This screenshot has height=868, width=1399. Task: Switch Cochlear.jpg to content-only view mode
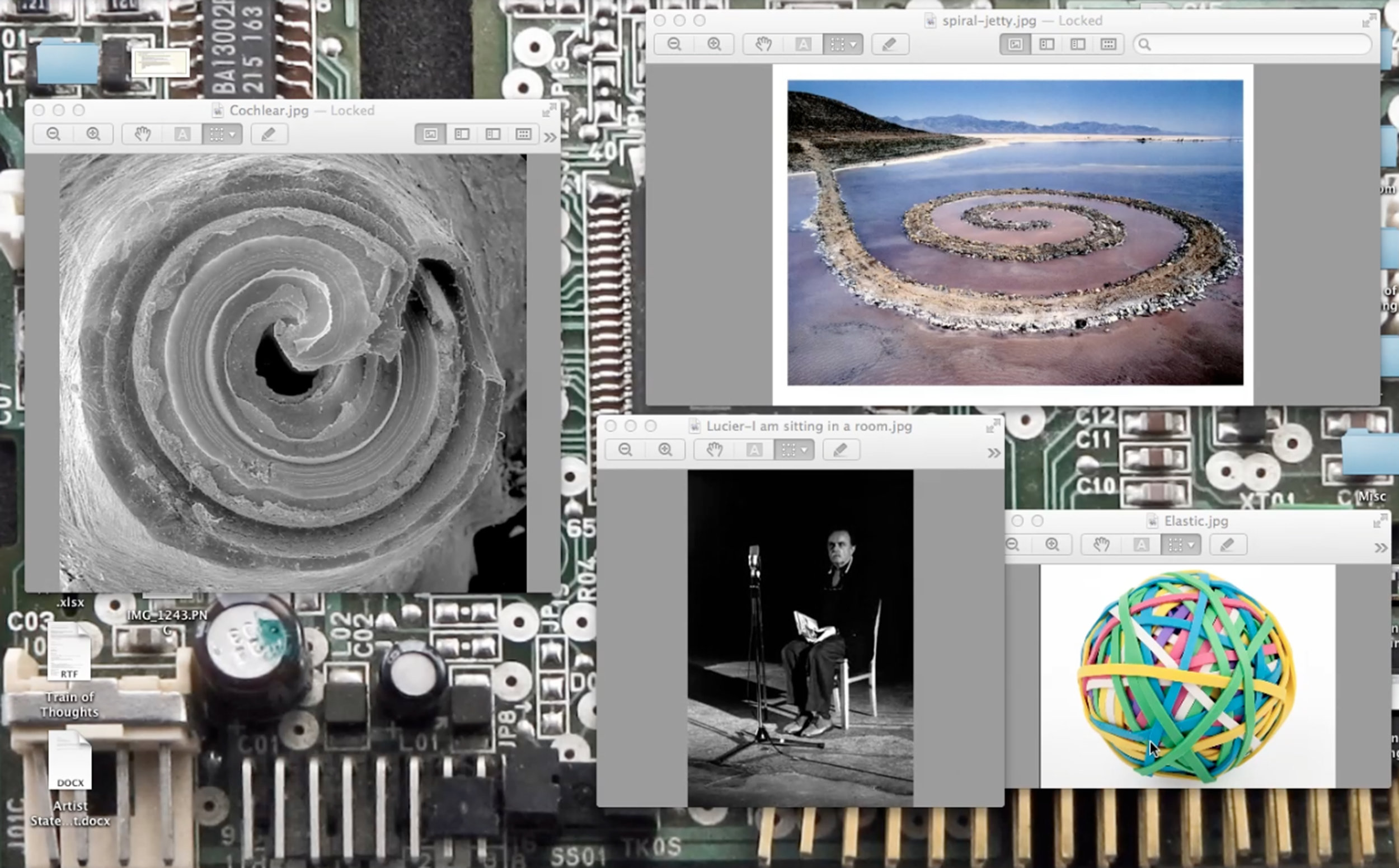coord(430,134)
